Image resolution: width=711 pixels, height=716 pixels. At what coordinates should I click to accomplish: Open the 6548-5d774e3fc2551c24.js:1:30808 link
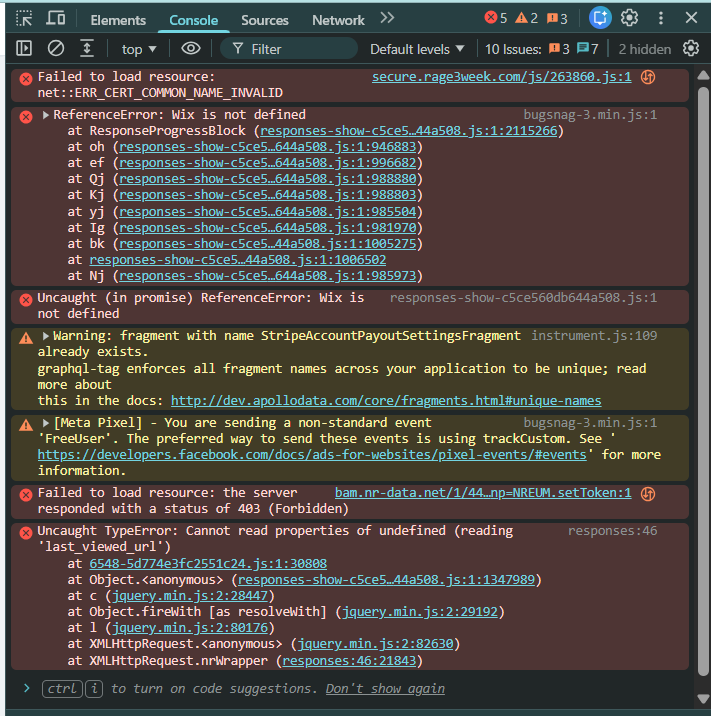coord(208,564)
